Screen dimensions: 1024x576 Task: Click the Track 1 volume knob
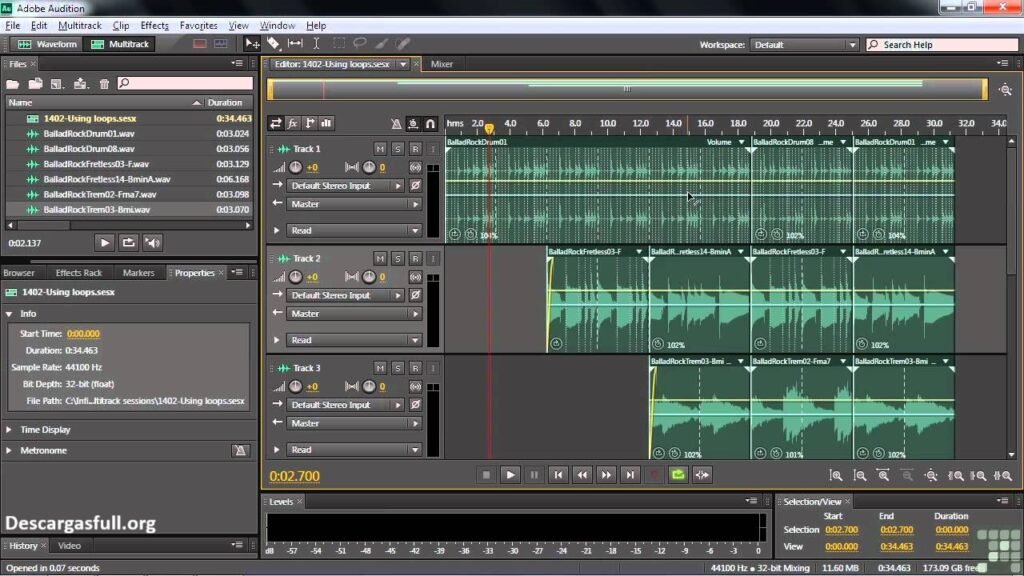296,167
